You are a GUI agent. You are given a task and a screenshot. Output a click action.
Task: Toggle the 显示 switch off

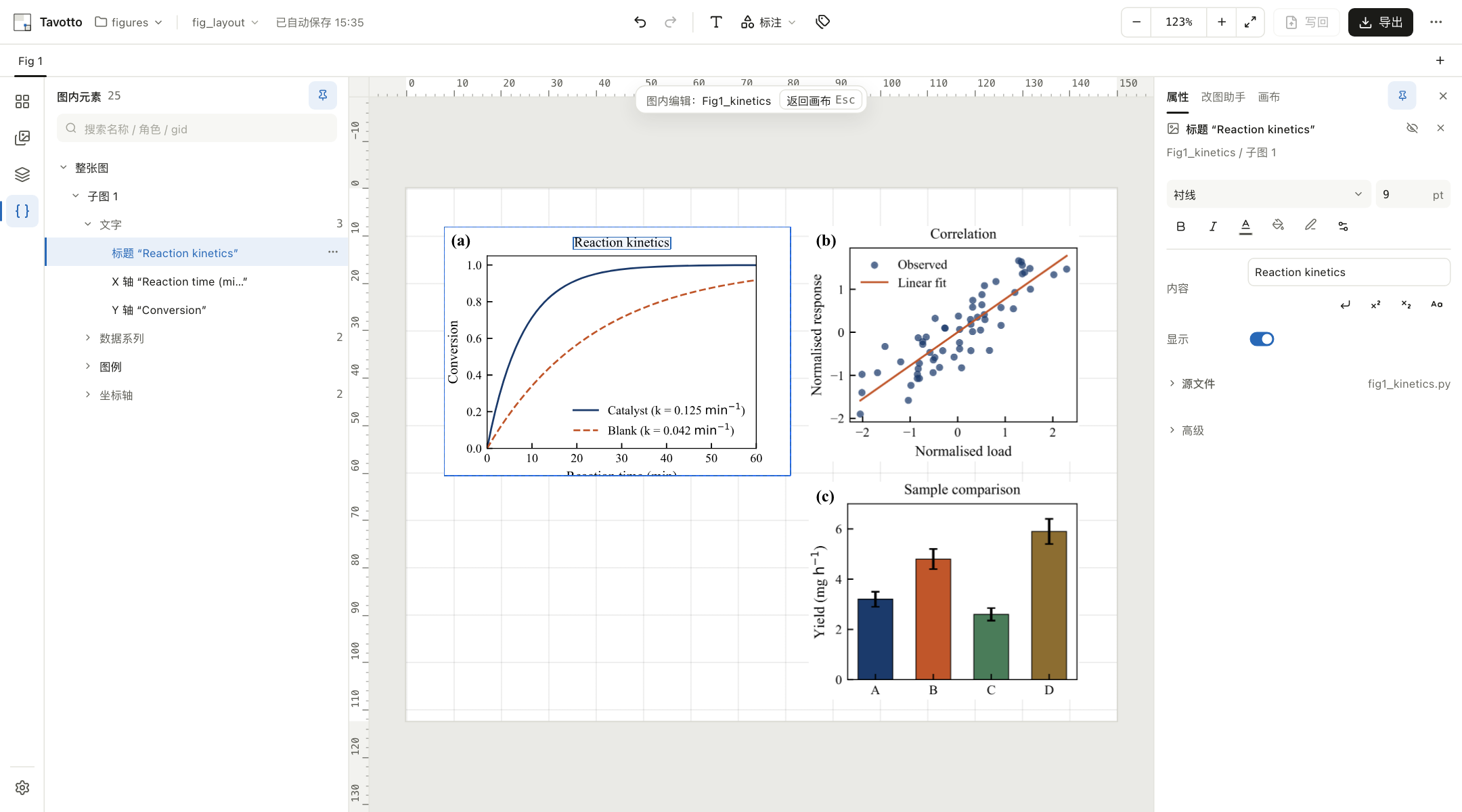tap(1262, 339)
